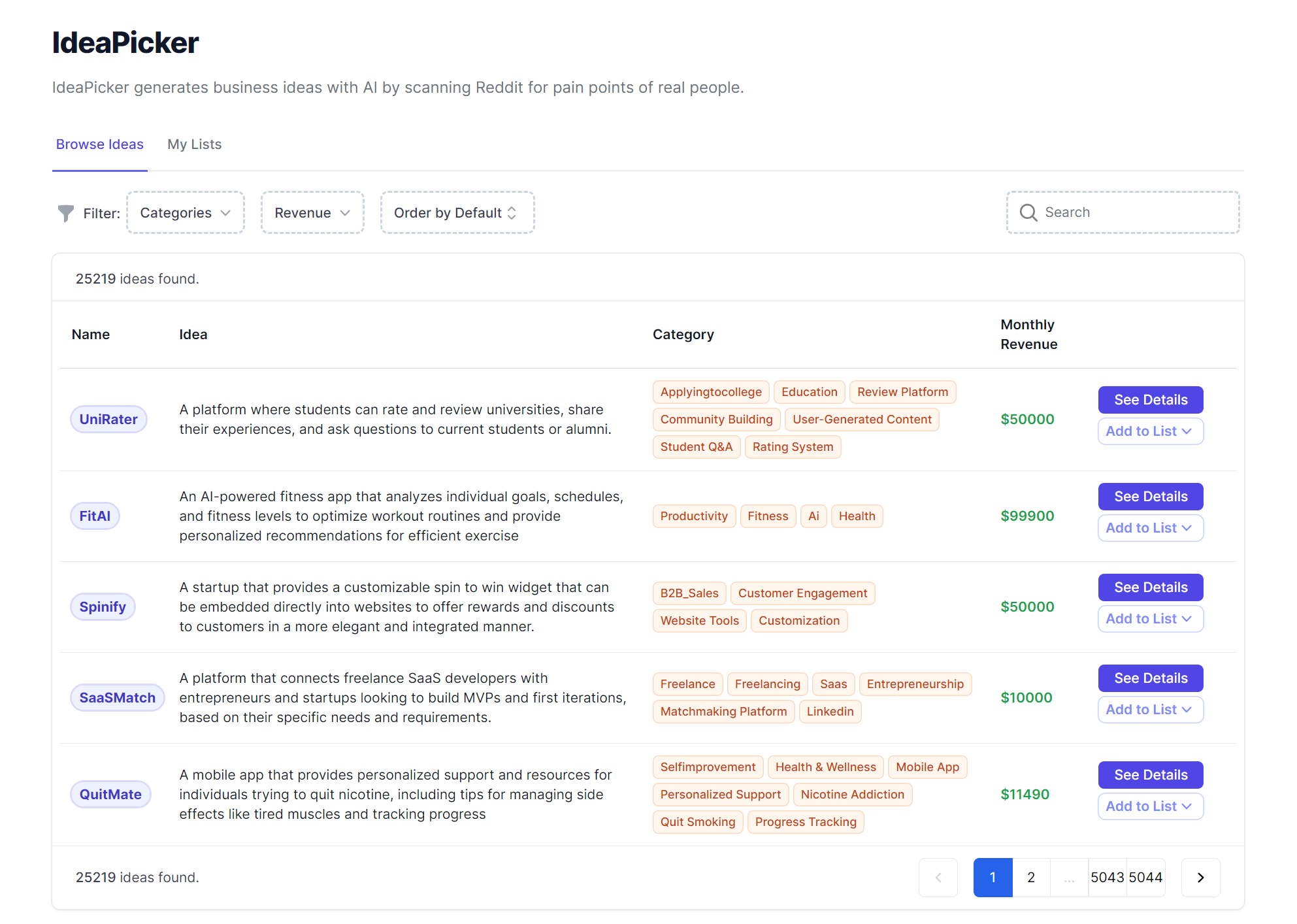Click the previous page arrow
This screenshot has height=924, width=1297.
(x=938, y=878)
